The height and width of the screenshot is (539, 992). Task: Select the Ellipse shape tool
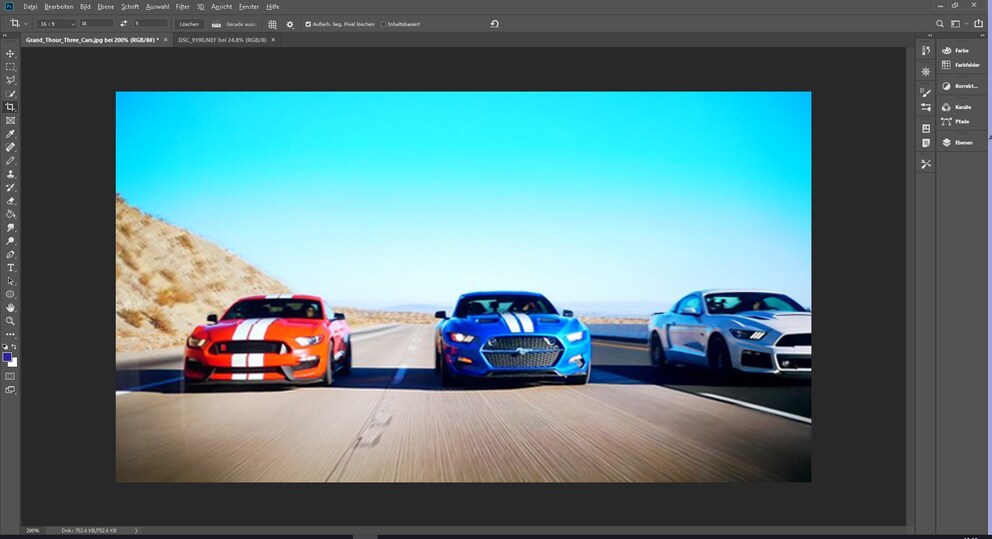tap(10, 295)
